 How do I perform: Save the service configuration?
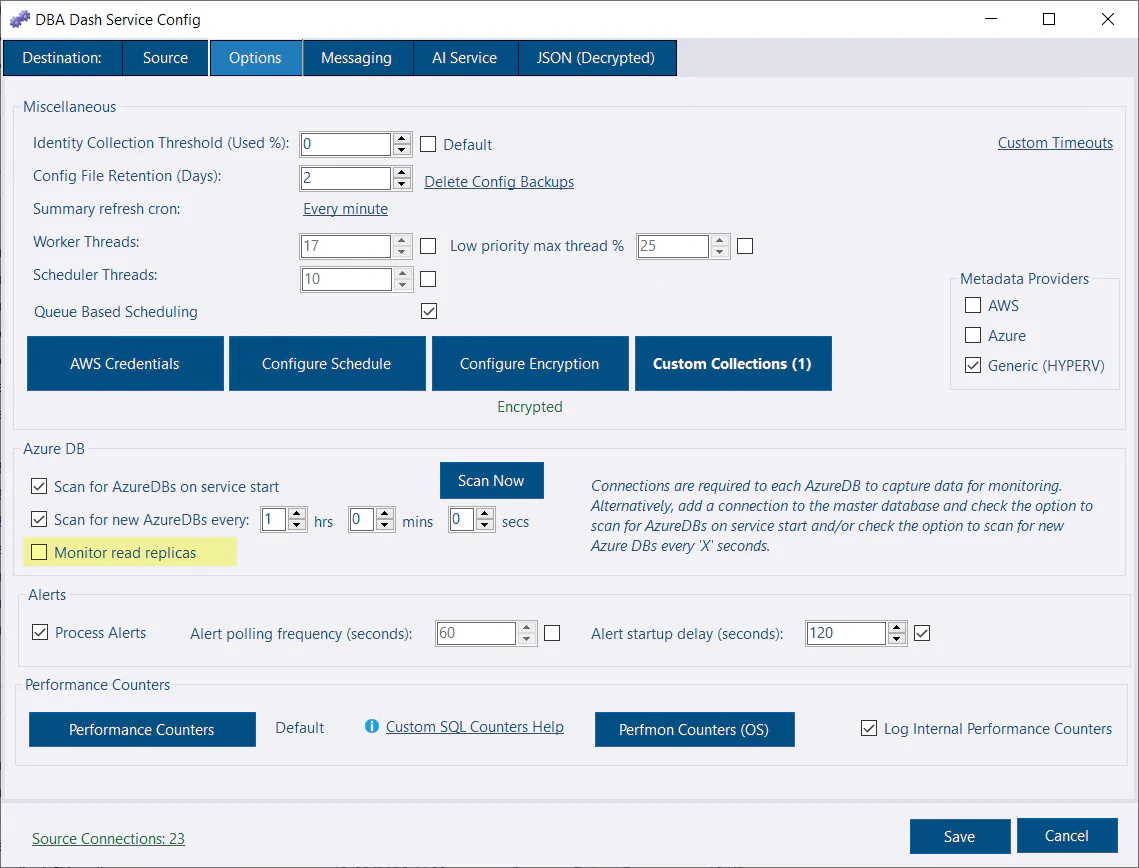960,836
